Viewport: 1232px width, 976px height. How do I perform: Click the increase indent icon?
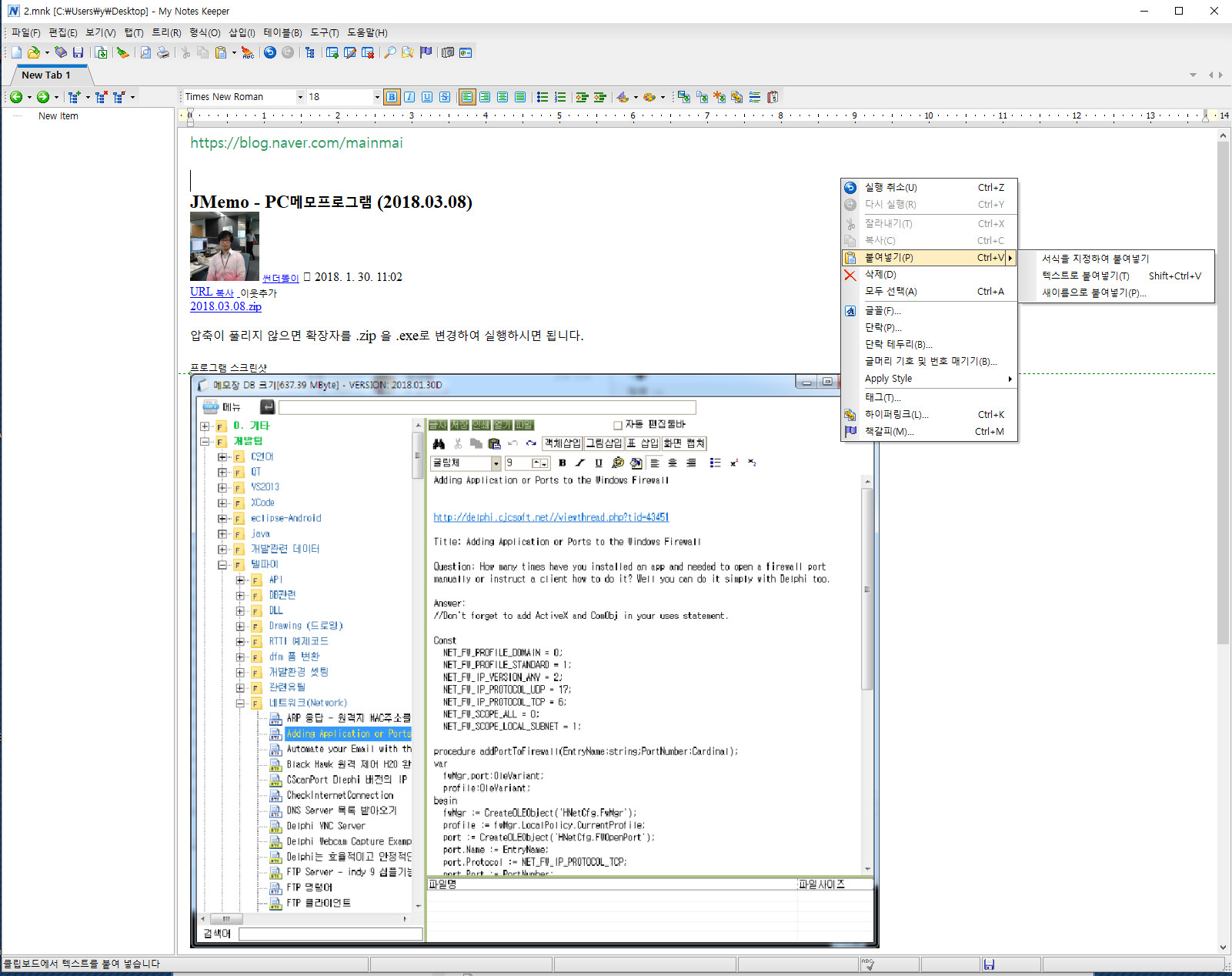tap(582, 97)
